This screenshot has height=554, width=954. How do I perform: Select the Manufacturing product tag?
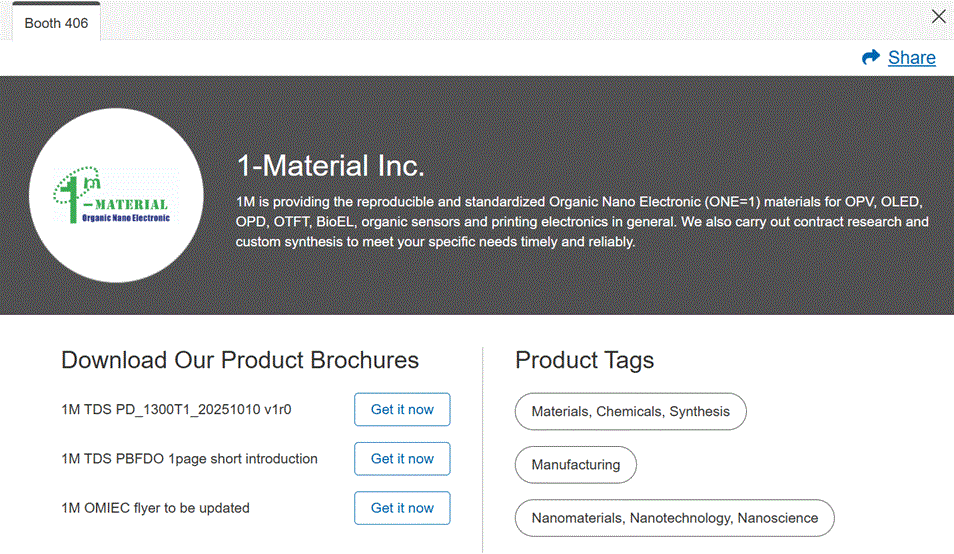tap(575, 465)
